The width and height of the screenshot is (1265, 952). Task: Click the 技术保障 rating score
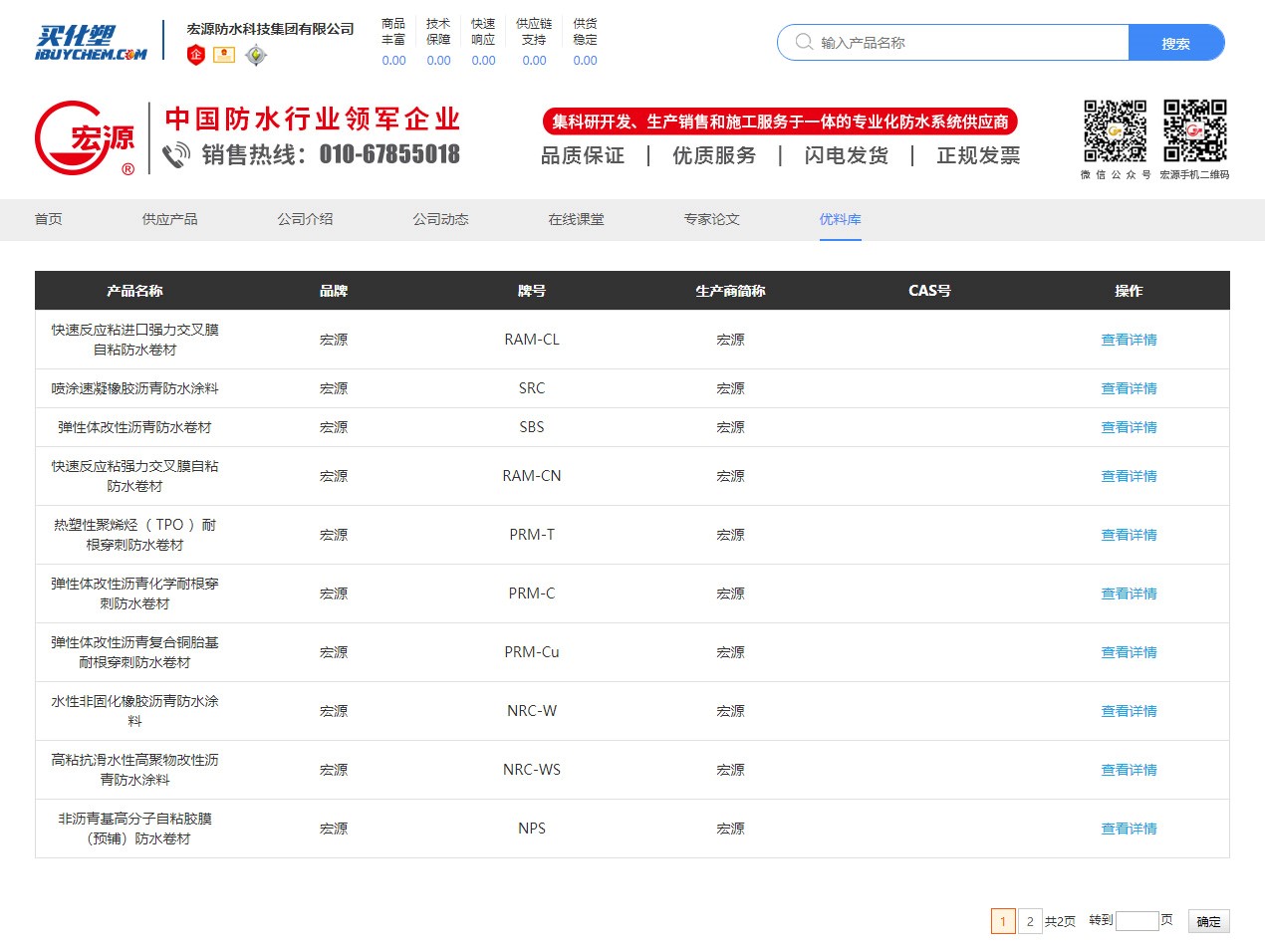[438, 61]
